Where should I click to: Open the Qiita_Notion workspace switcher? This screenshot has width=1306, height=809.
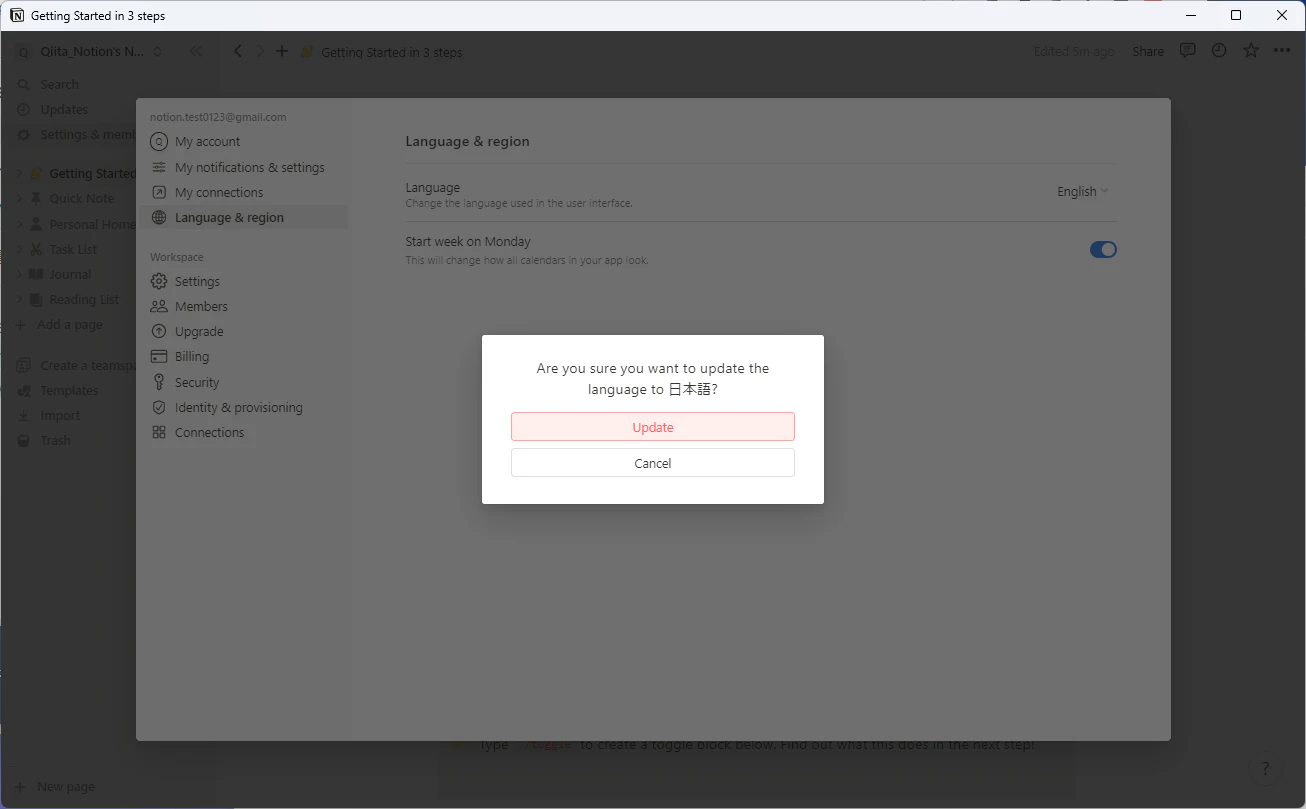coord(90,51)
